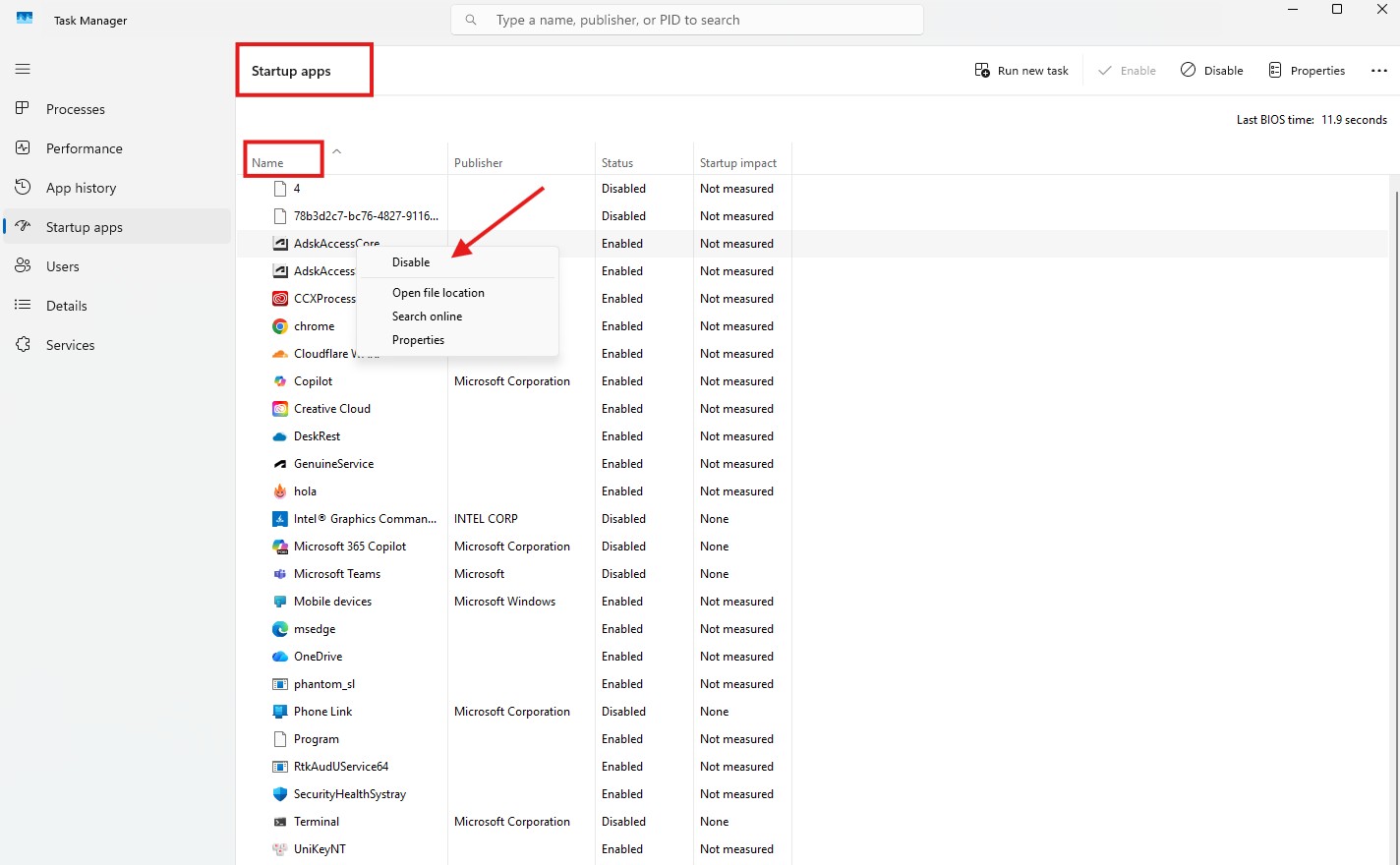The width and height of the screenshot is (1400, 865).
Task: Select Search online in context menu
Action: pyautogui.click(x=427, y=317)
